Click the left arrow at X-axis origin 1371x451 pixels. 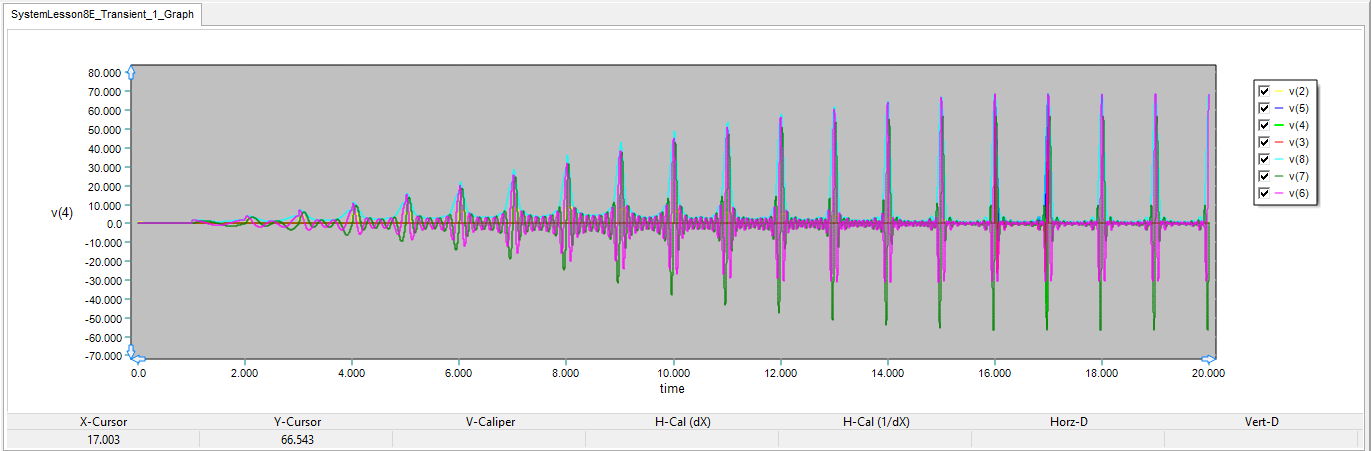coord(140,359)
